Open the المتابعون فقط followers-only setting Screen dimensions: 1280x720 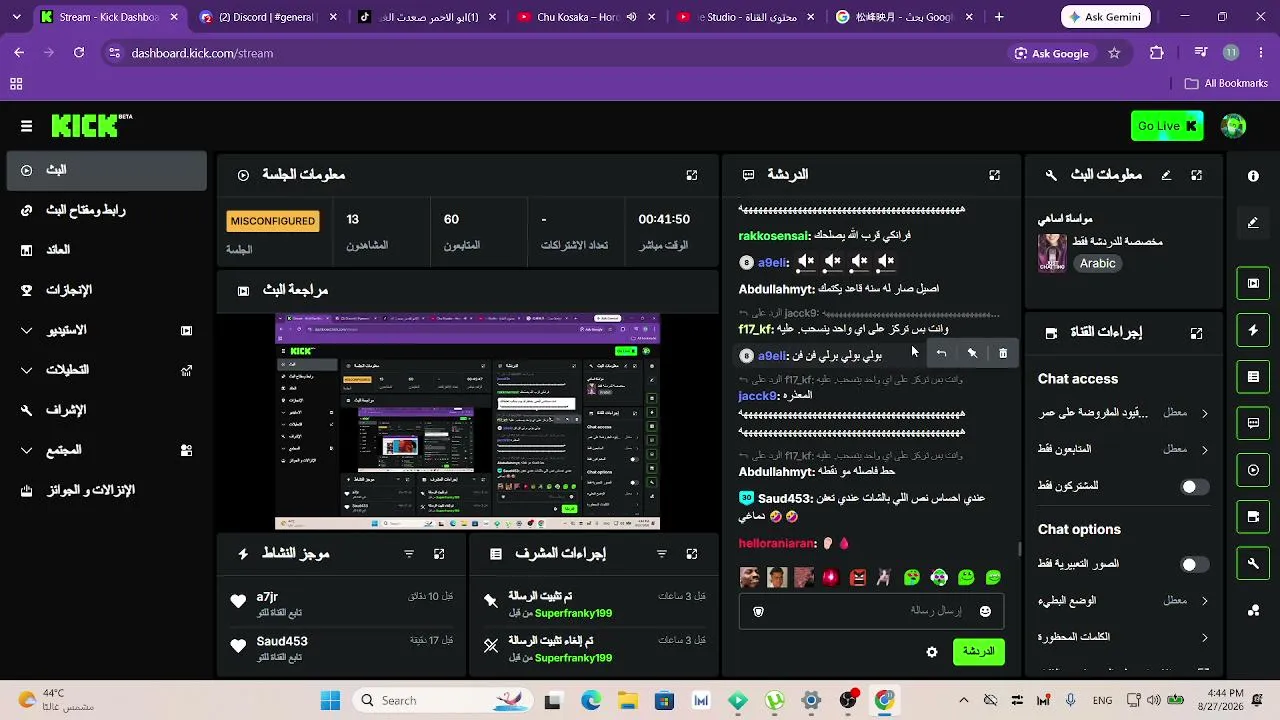pos(1124,450)
